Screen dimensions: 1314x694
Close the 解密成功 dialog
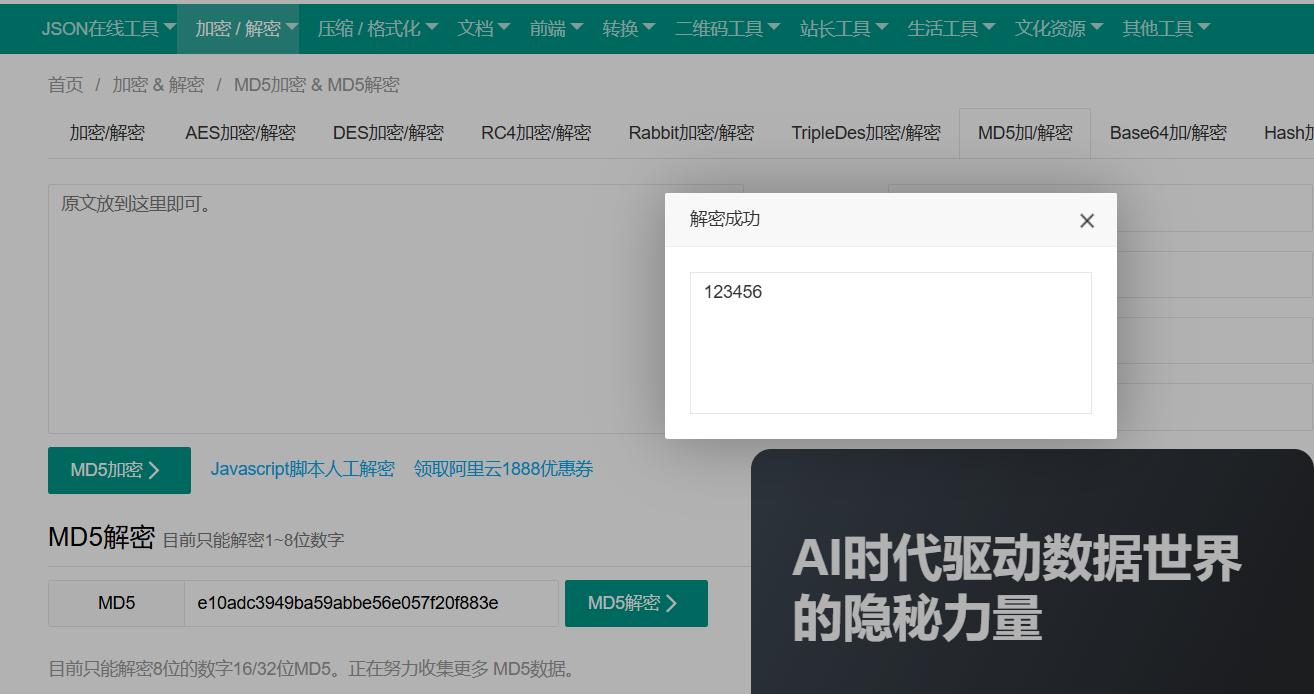[x=1087, y=220]
